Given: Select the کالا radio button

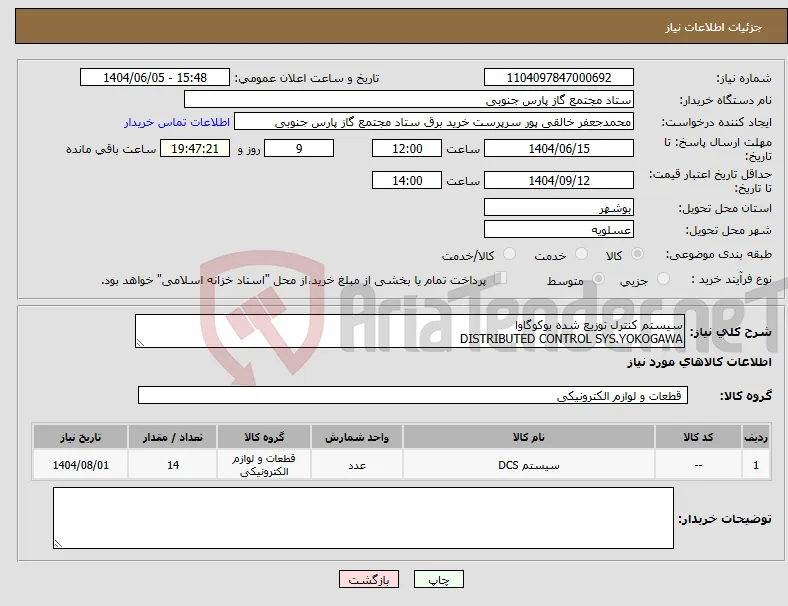Looking at the screenshot, I should [x=637, y=254].
